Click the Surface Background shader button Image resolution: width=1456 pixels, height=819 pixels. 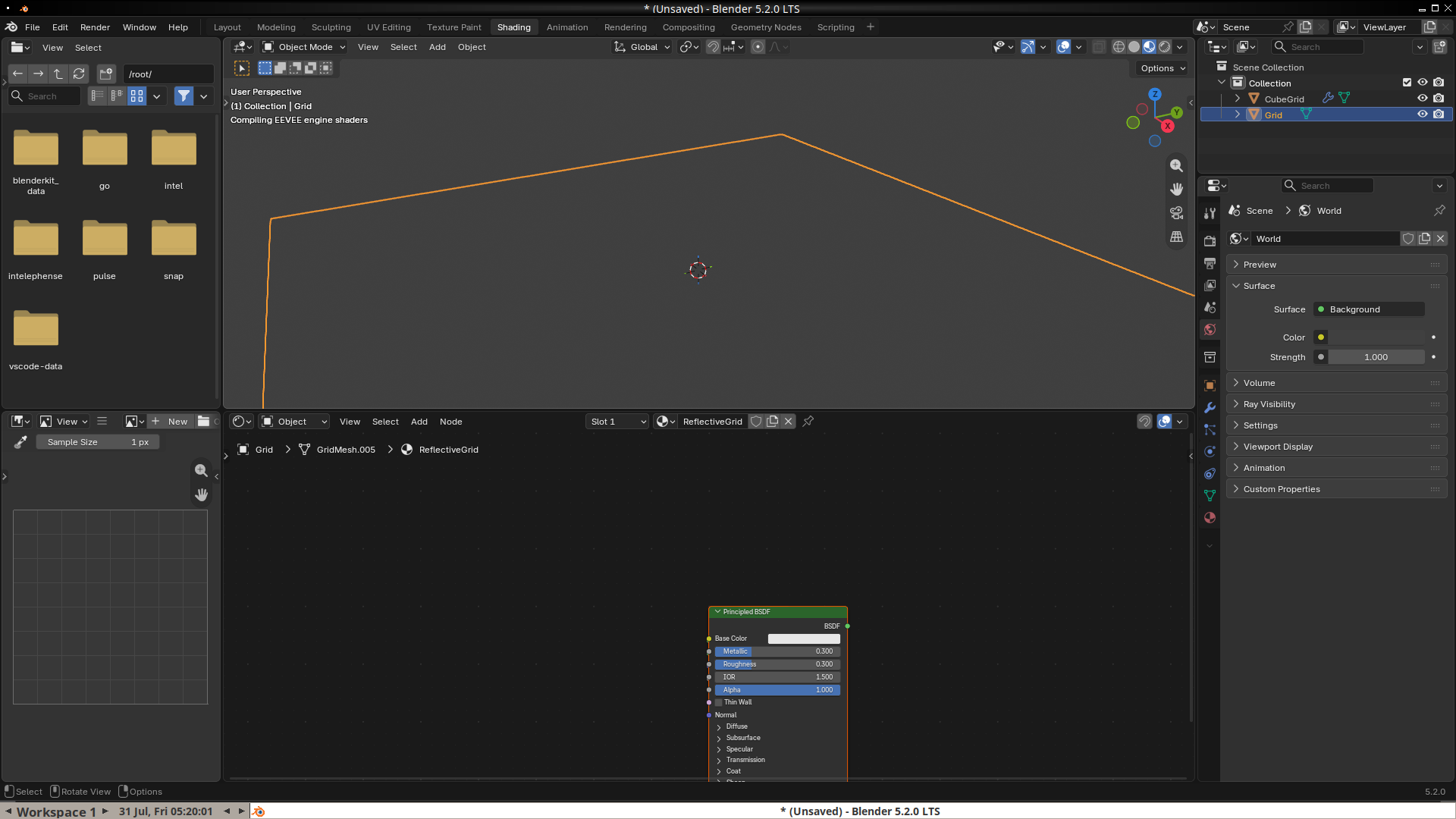pos(1370,309)
